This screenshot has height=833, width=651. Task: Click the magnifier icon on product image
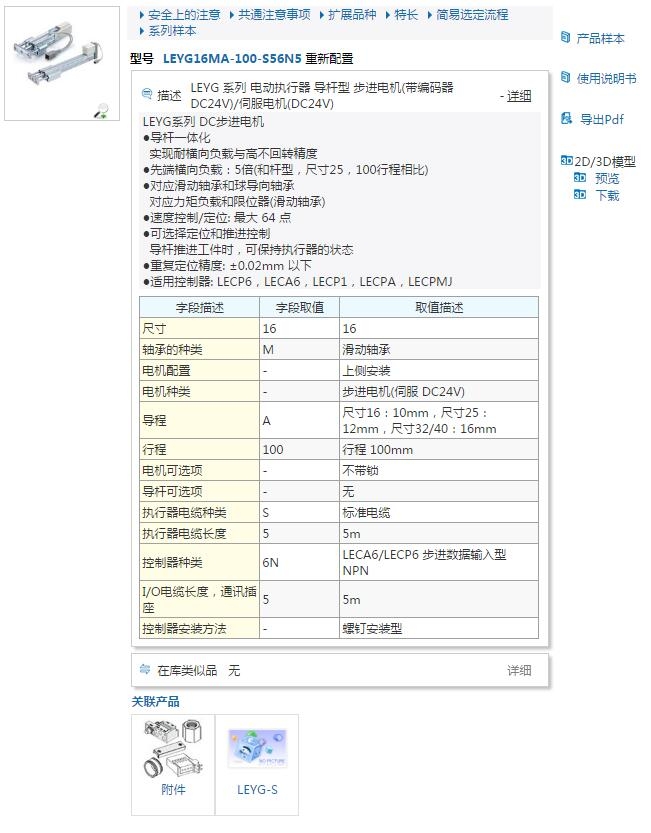[101, 112]
